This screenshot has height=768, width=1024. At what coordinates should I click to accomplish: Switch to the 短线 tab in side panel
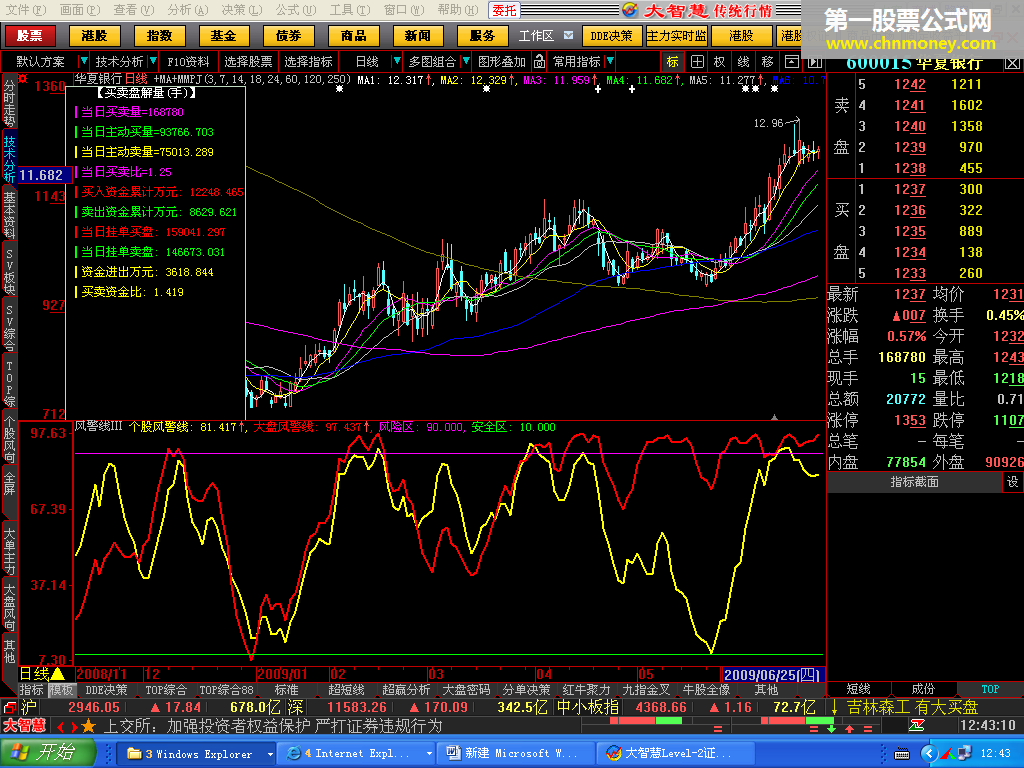click(x=858, y=689)
